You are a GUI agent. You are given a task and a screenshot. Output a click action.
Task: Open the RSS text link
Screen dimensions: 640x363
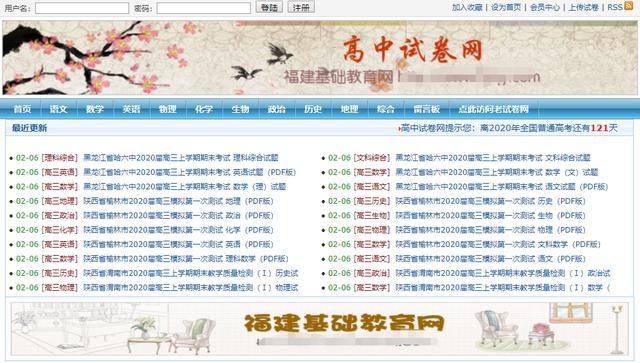click(615, 7)
